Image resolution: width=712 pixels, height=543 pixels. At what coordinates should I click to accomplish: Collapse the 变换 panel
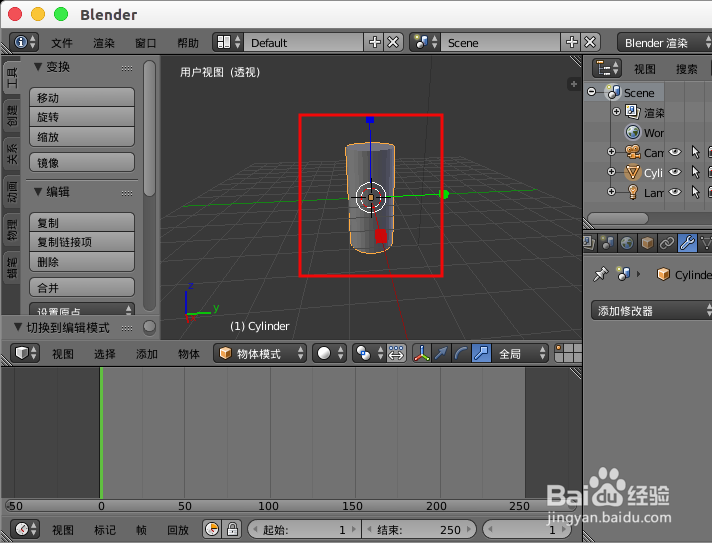[38, 67]
